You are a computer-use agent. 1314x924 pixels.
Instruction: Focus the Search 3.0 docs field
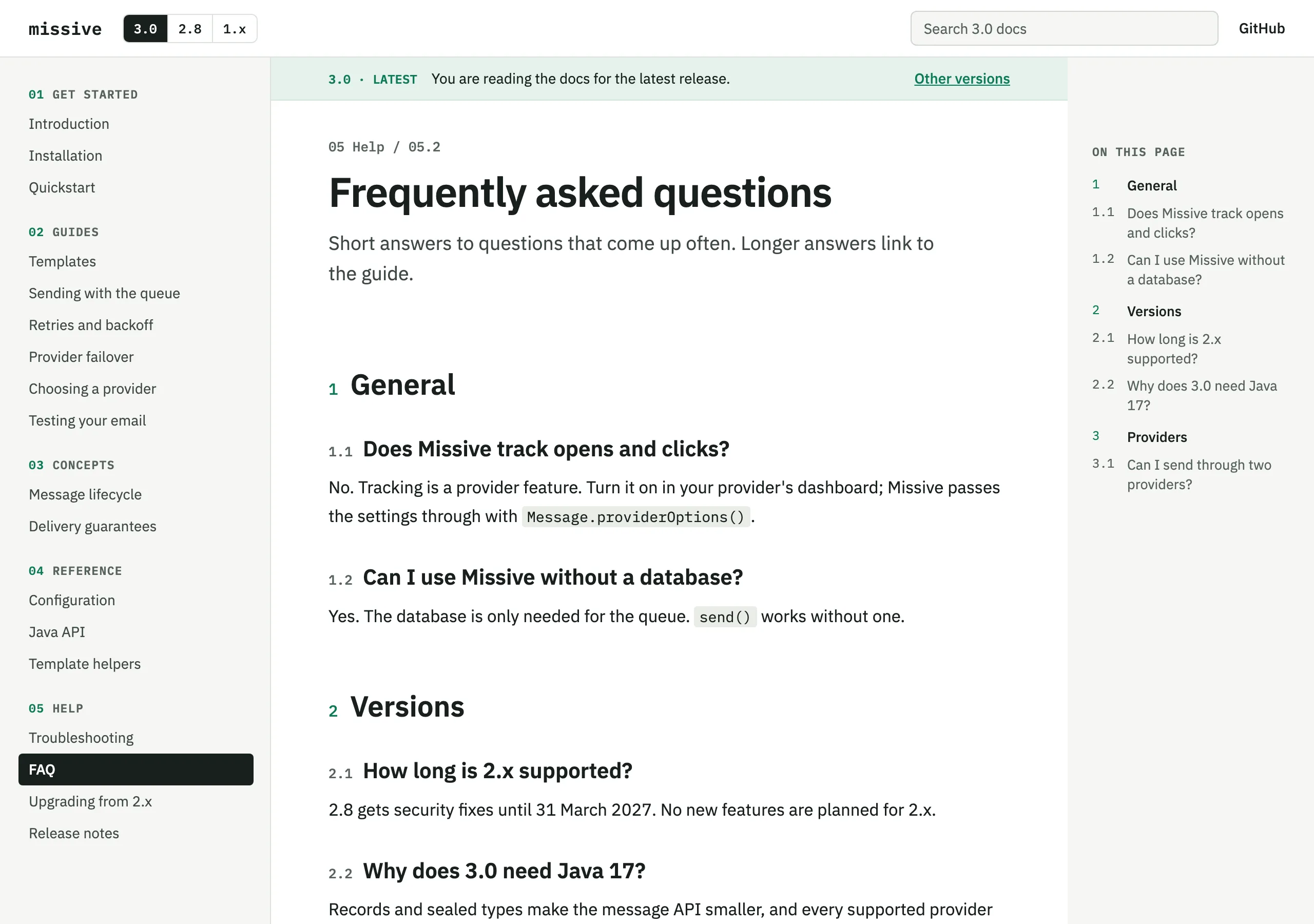[x=1064, y=29]
